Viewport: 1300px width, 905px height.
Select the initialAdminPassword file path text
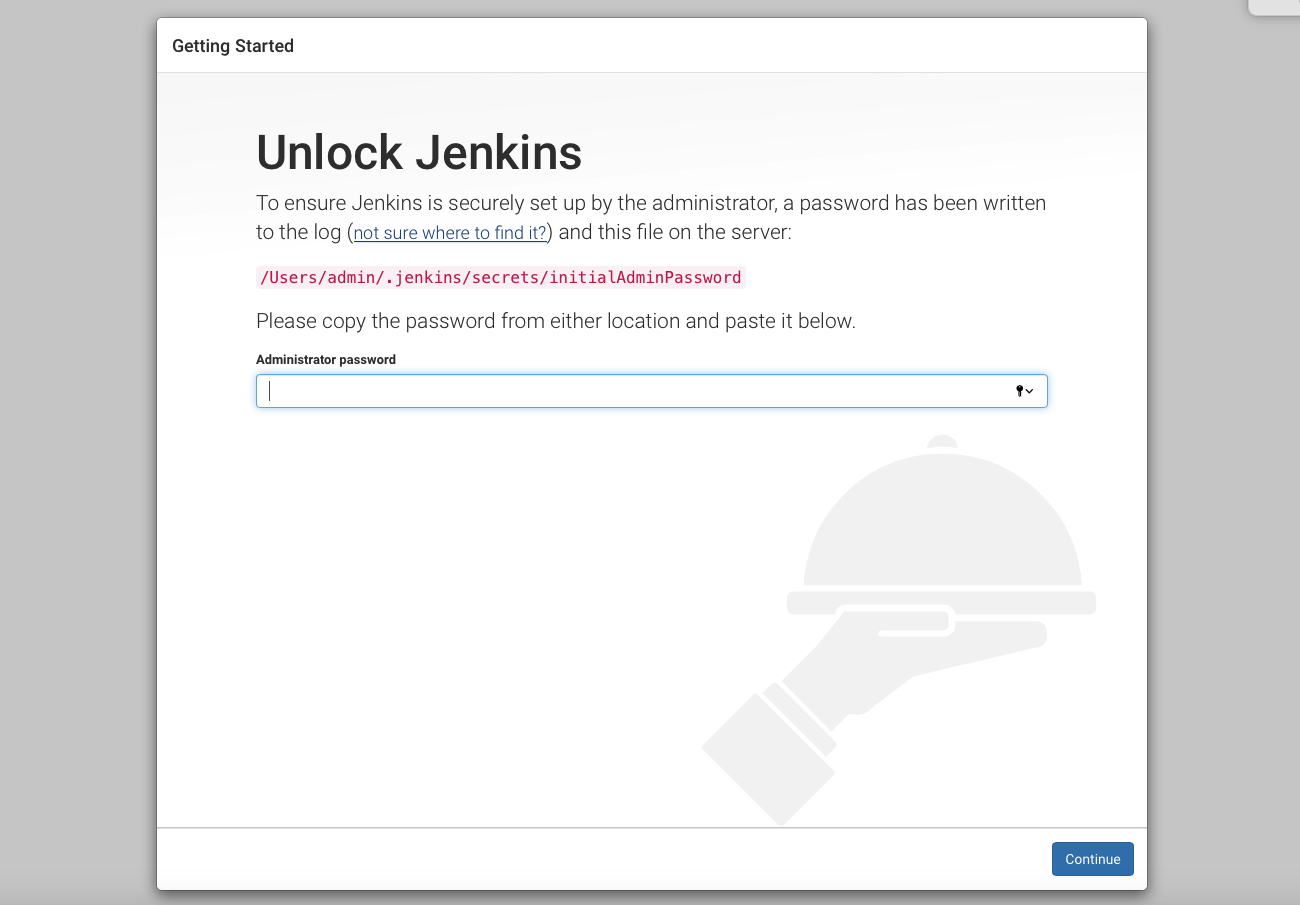501,277
